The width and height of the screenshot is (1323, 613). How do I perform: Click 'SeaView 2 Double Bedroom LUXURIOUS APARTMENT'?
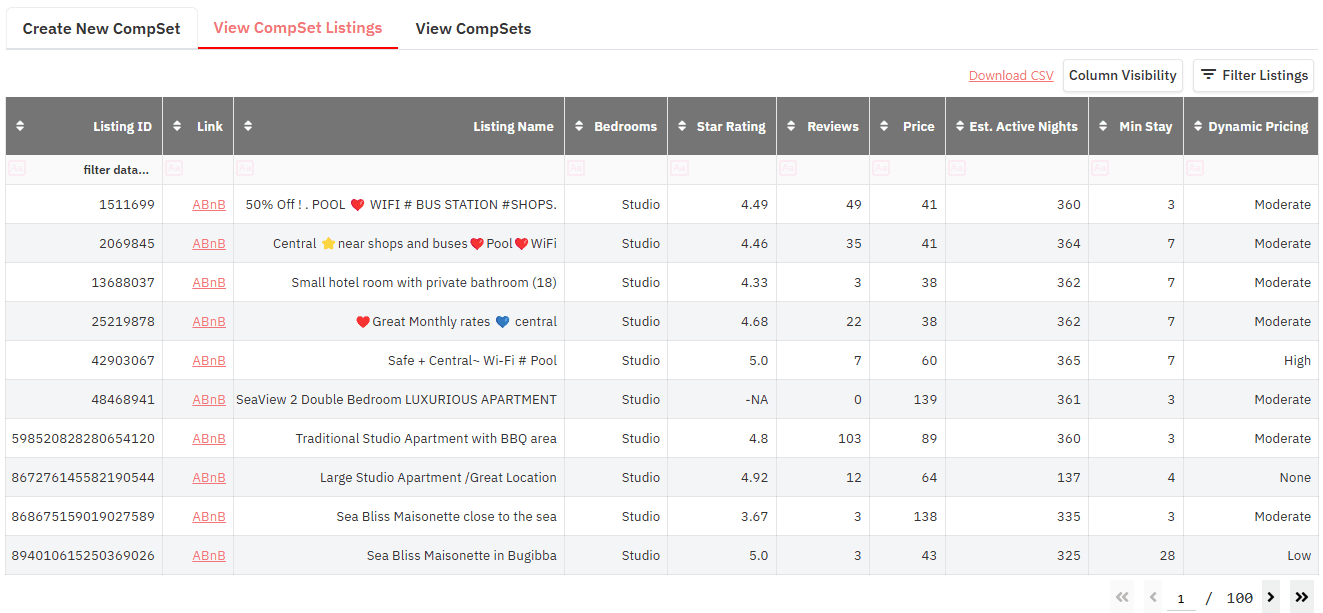396,399
